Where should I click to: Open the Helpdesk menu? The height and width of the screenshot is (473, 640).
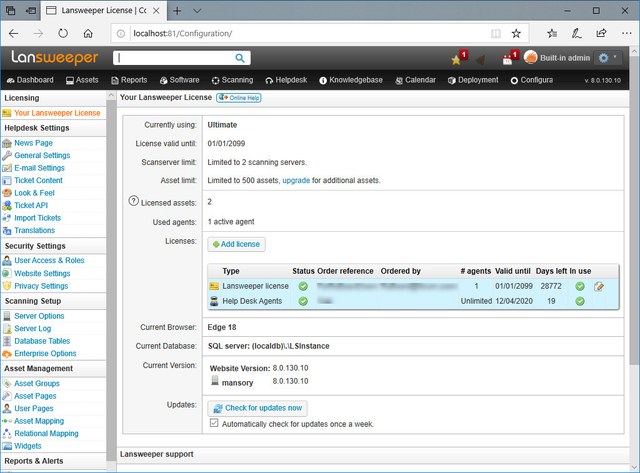289,80
